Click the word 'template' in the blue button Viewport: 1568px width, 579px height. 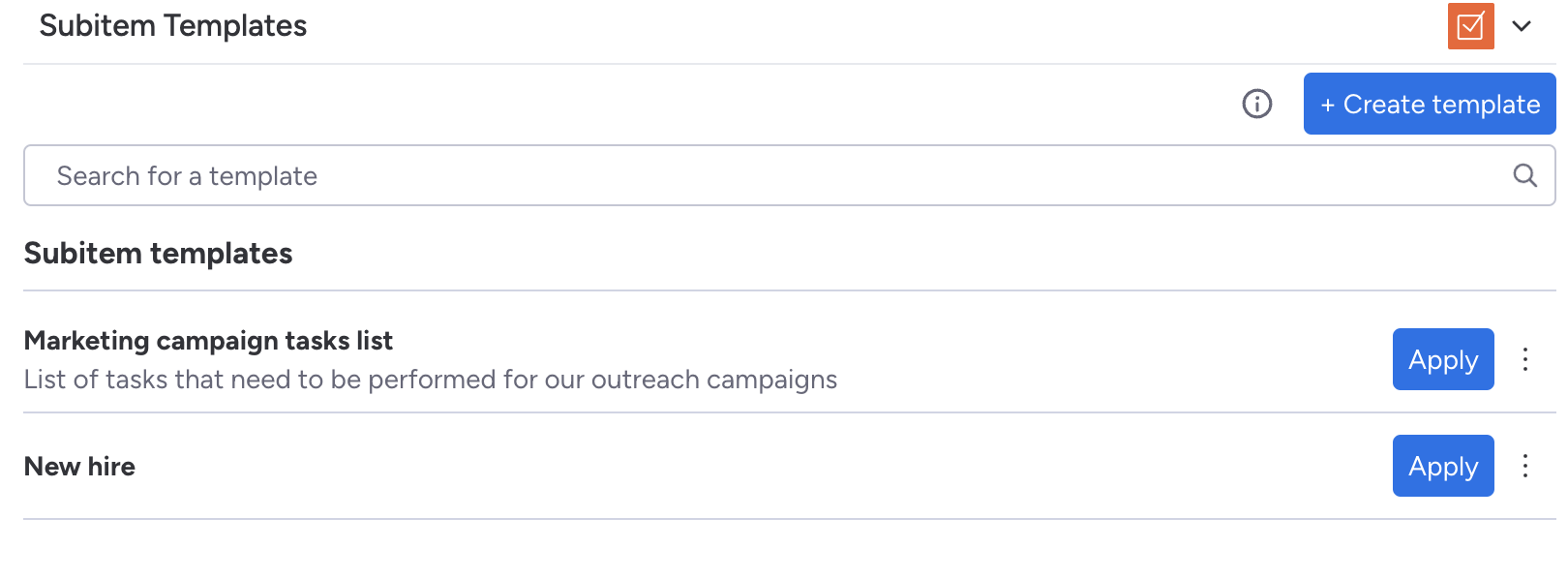pos(1490,105)
